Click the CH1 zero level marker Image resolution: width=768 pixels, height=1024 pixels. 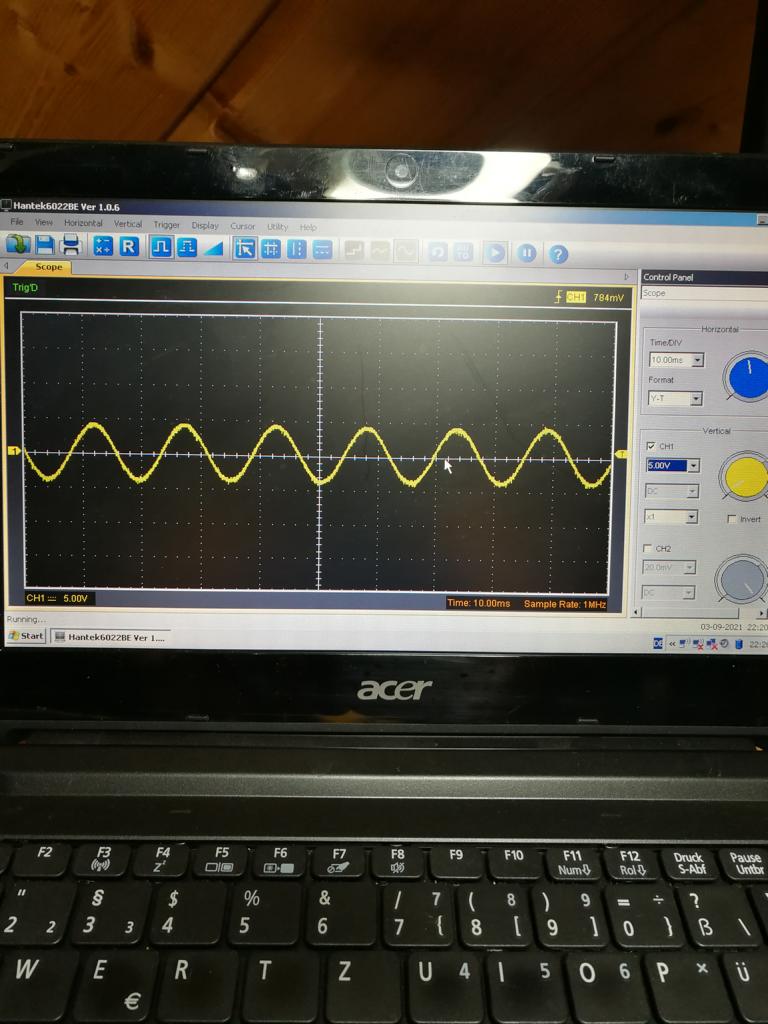pyautogui.click(x=14, y=451)
